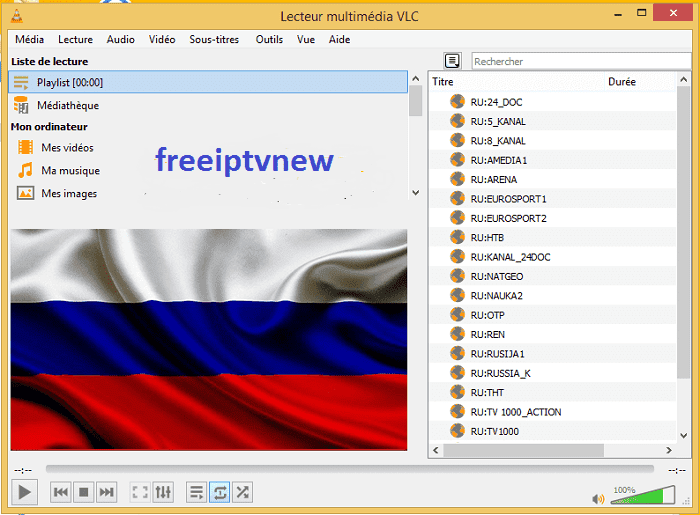Click stream icon beside RU:REN
Image resolution: width=700 pixels, height=515 pixels.
point(457,334)
